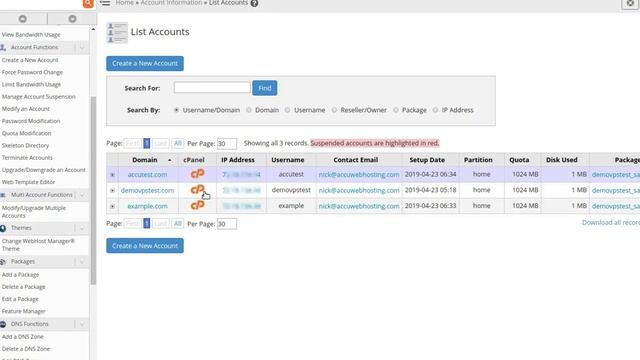This screenshot has height=360, width=640.
Task: Open Modify an Account
Action: click(26, 109)
